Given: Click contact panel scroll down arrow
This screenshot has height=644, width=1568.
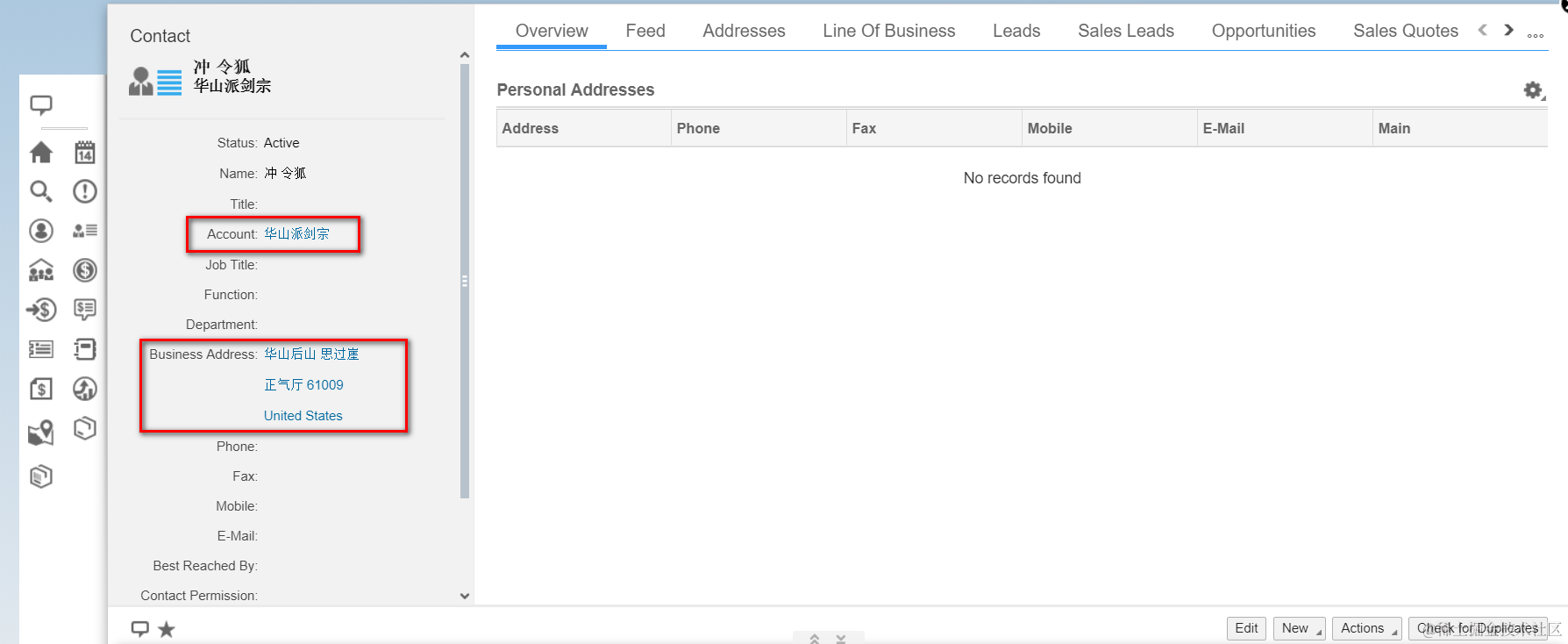Looking at the screenshot, I should click(x=465, y=596).
